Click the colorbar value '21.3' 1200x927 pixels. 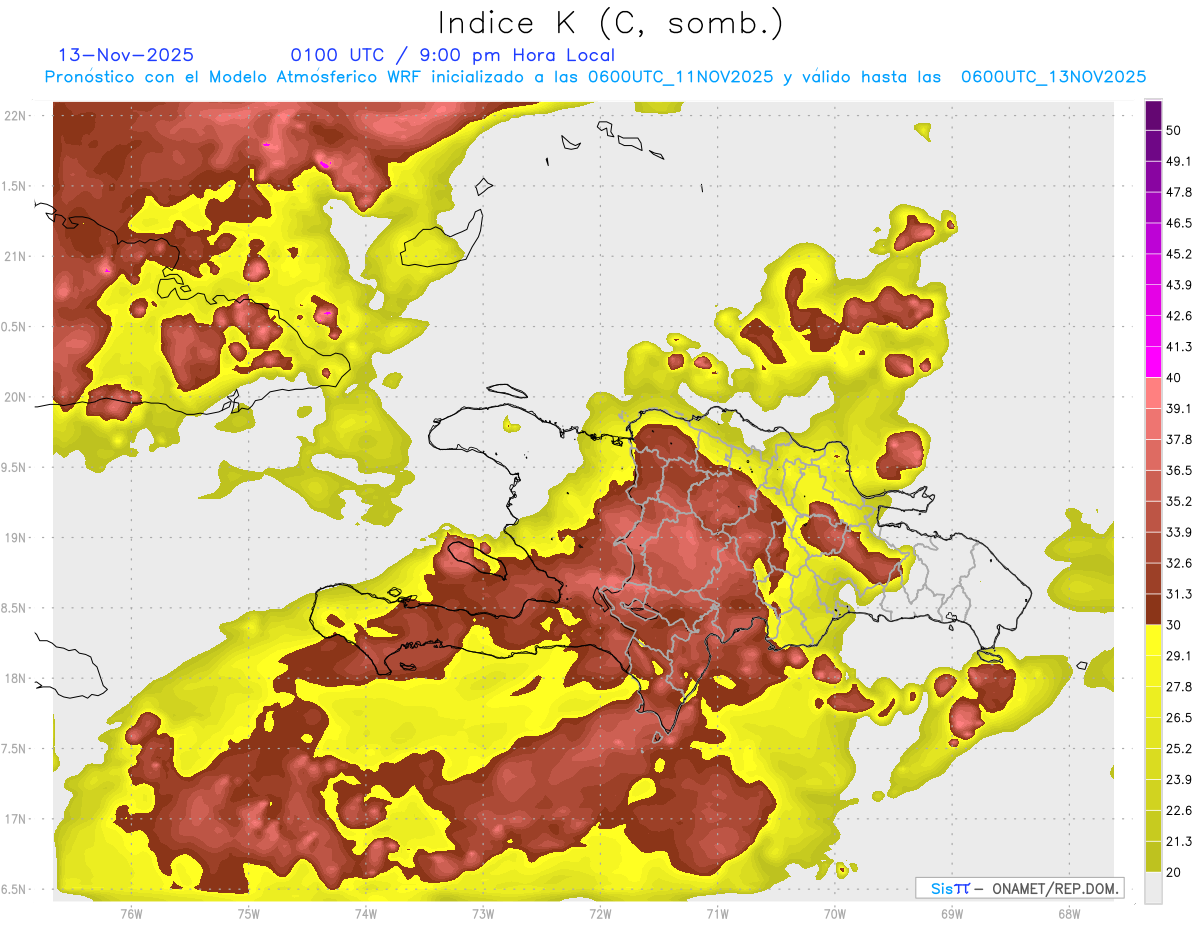click(x=1180, y=842)
